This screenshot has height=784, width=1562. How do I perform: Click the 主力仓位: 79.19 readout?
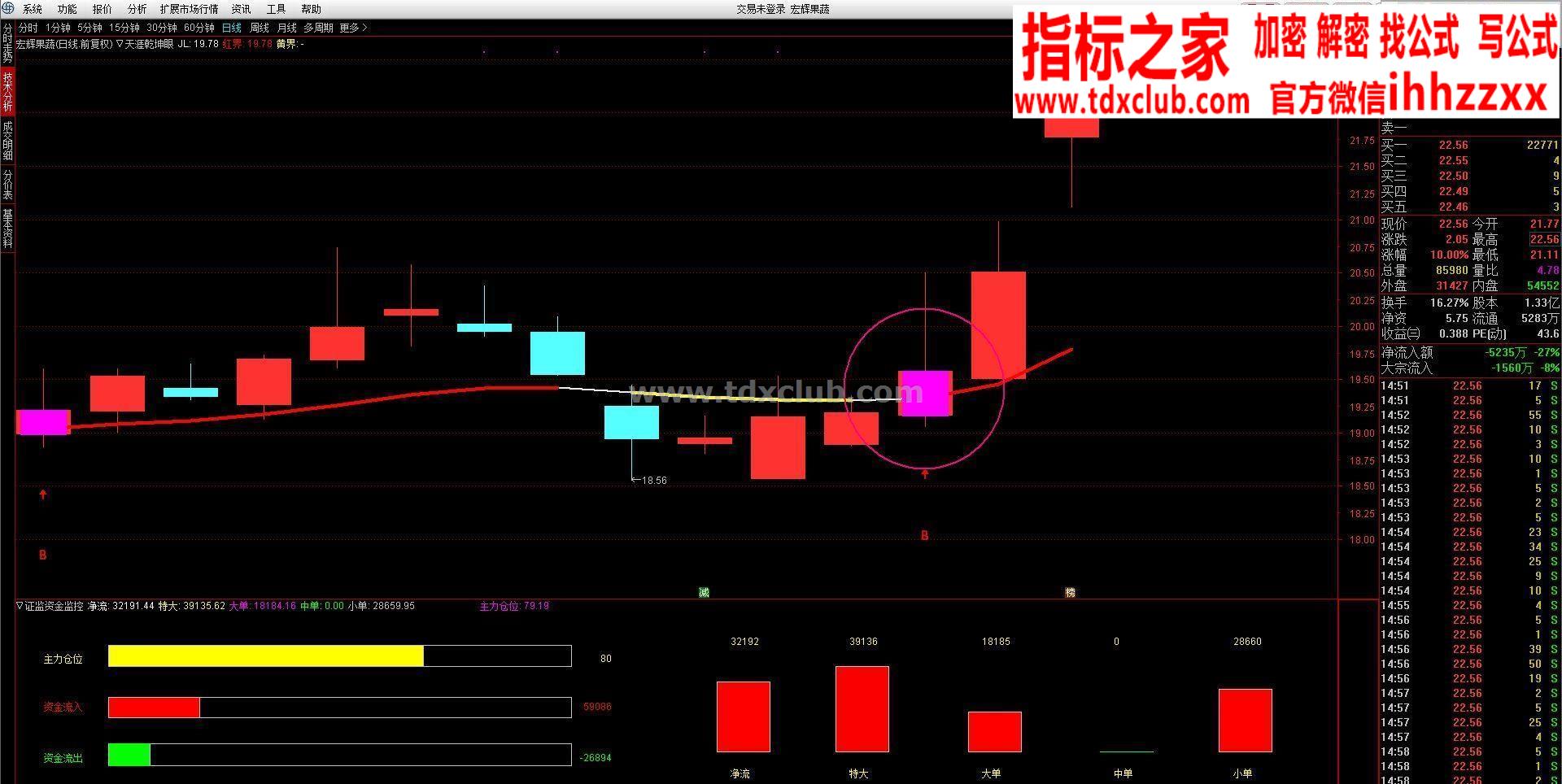514,606
